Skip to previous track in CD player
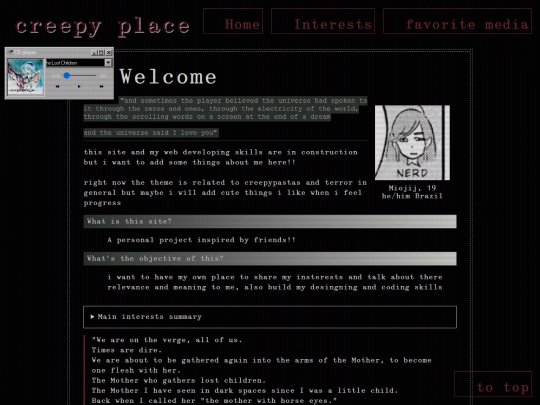The width and height of the screenshot is (540, 405). [x=57, y=86]
